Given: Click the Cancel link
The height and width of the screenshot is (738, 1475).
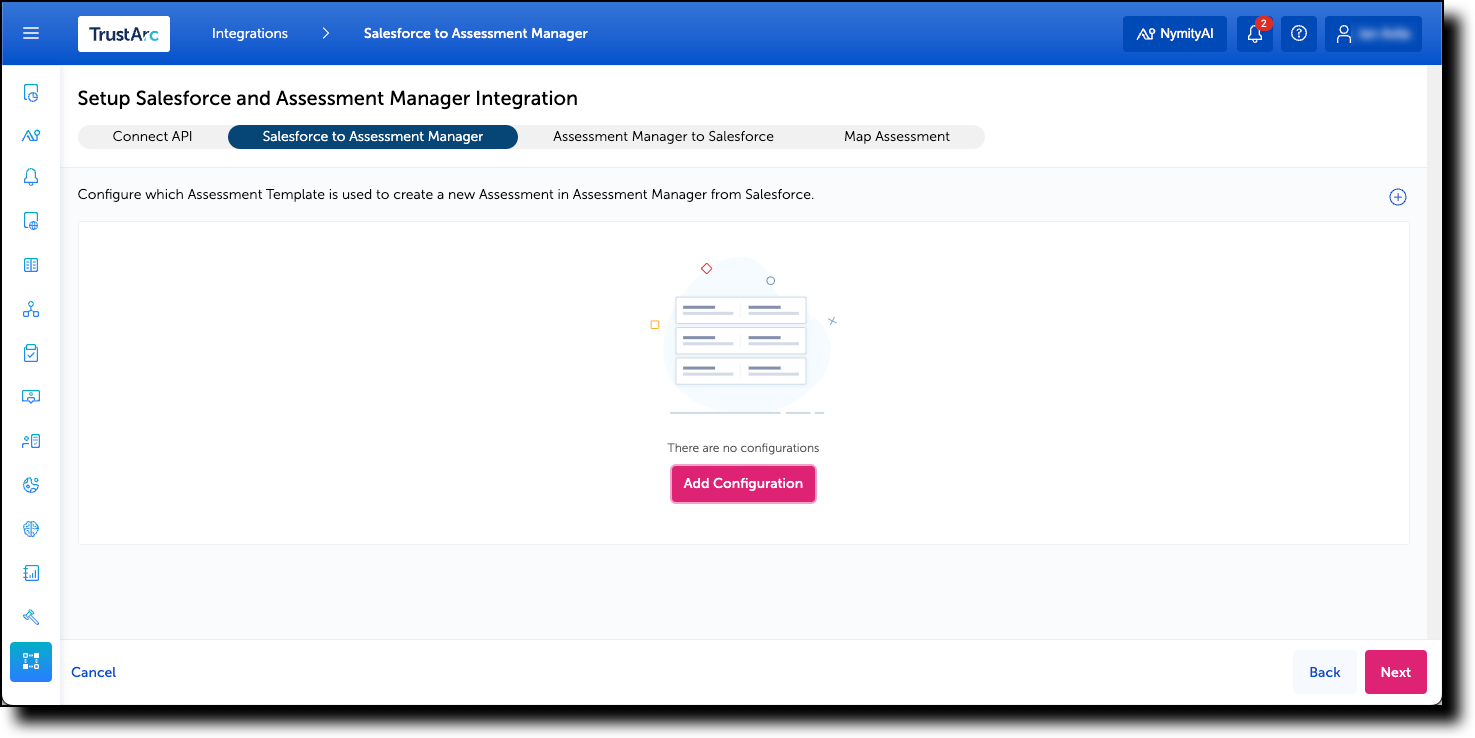Looking at the screenshot, I should (93, 671).
